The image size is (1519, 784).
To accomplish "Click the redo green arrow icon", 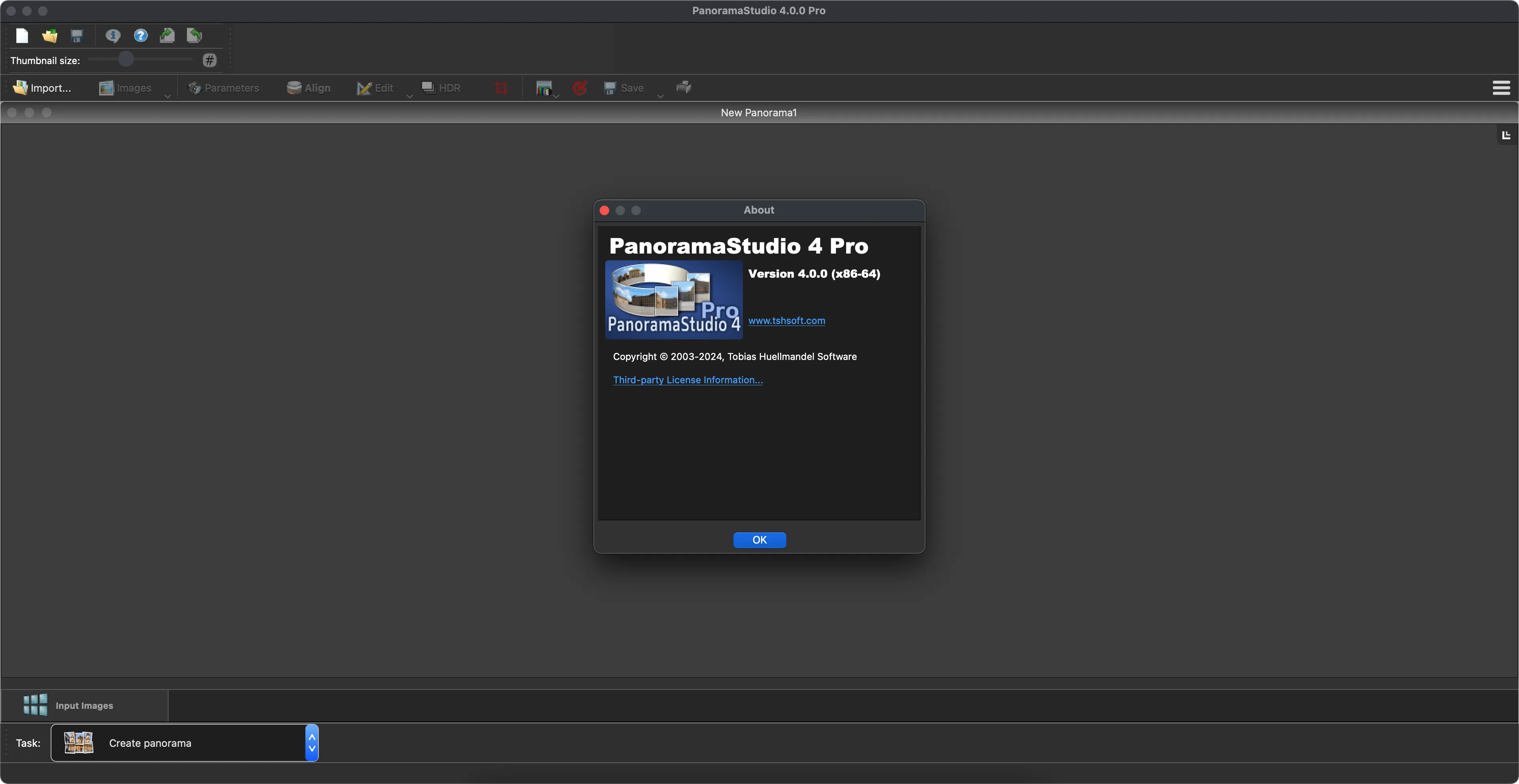I will pyautogui.click(x=167, y=36).
